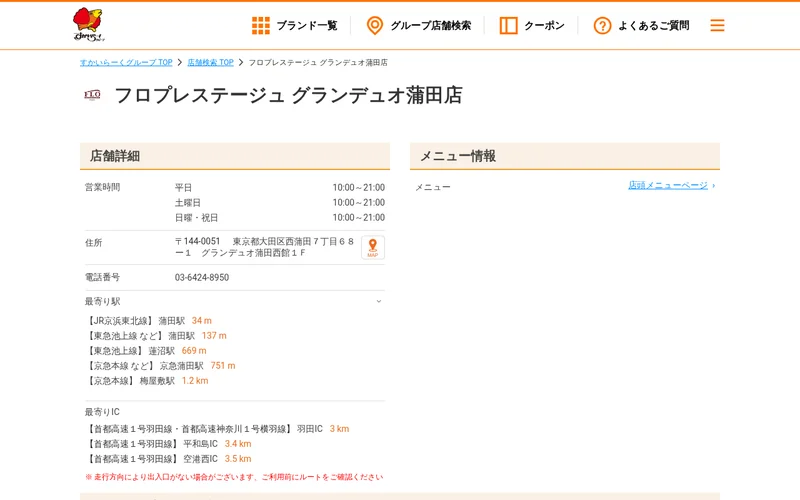Viewport: 800px width, 500px height.
Task: Click the 店舗詳細 section header
Action: [x=235, y=156]
